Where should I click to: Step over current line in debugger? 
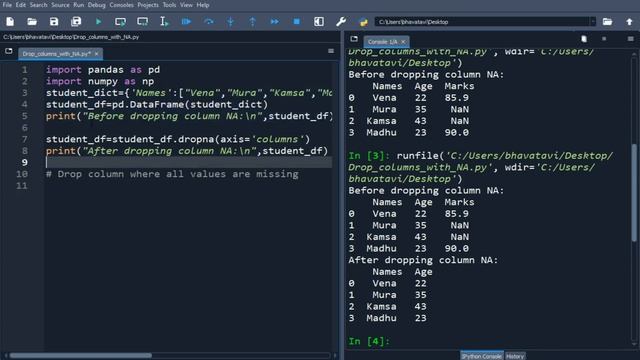point(209,22)
